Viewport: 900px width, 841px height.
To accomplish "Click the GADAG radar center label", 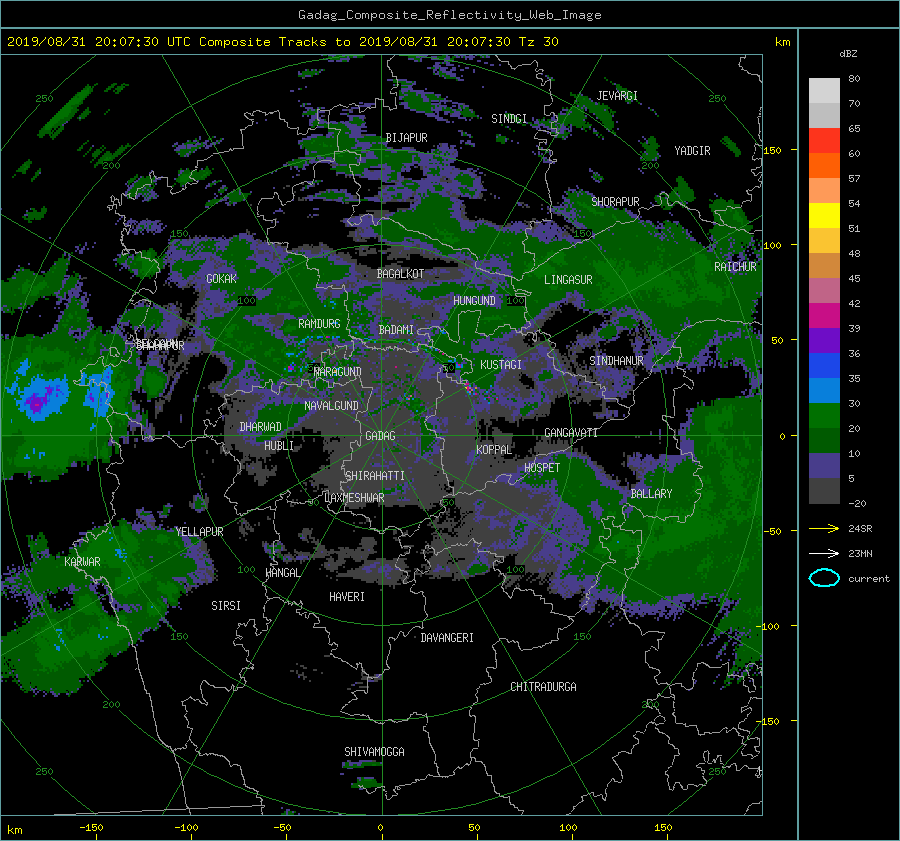I will click(x=380, y=436).
